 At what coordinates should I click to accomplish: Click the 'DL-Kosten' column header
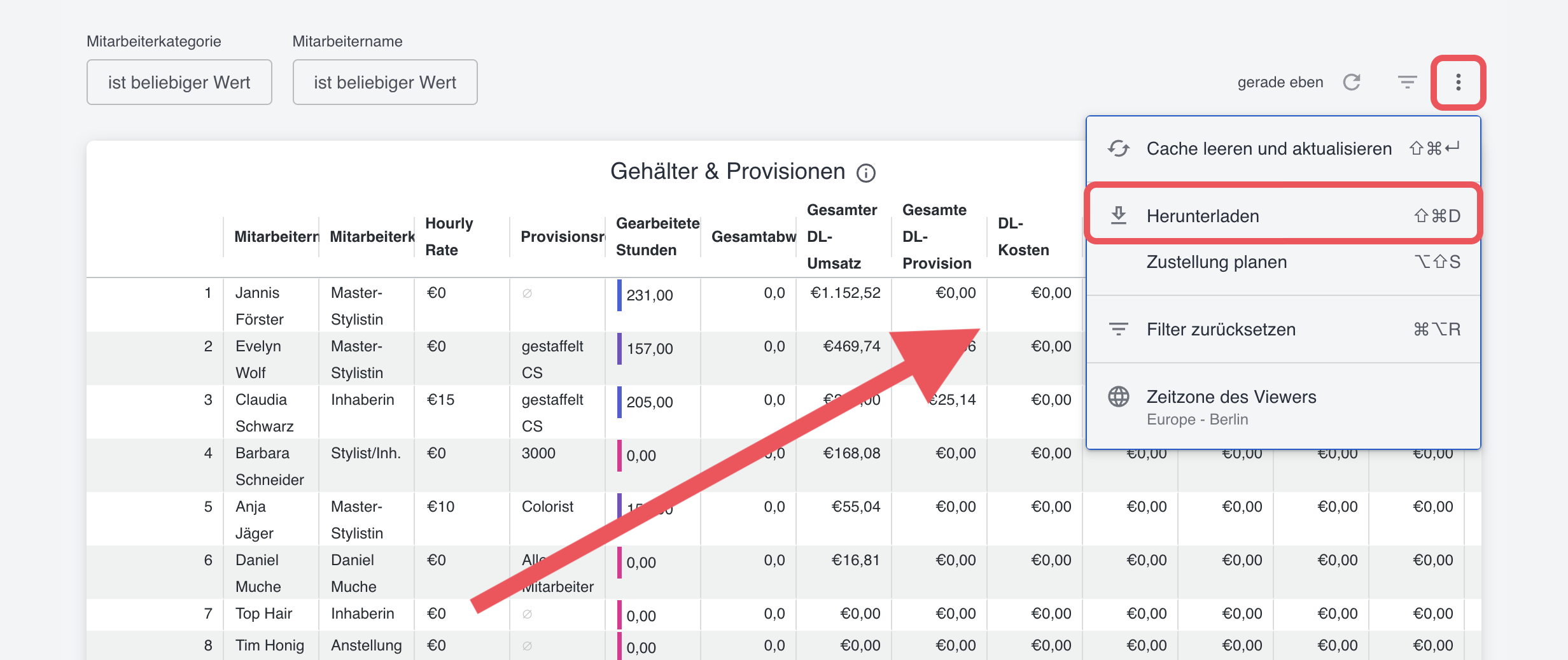point(1034,237)
